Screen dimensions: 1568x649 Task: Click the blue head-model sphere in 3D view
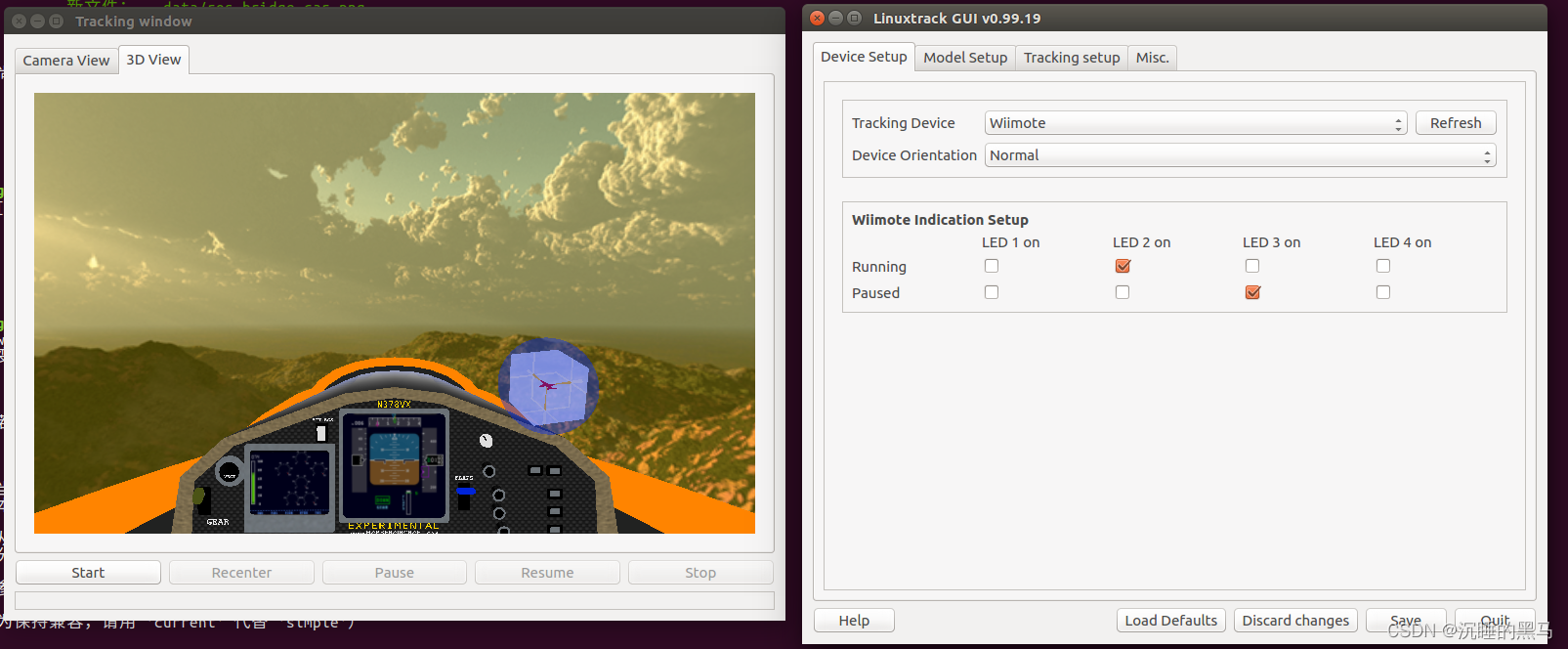coord(548,385)
